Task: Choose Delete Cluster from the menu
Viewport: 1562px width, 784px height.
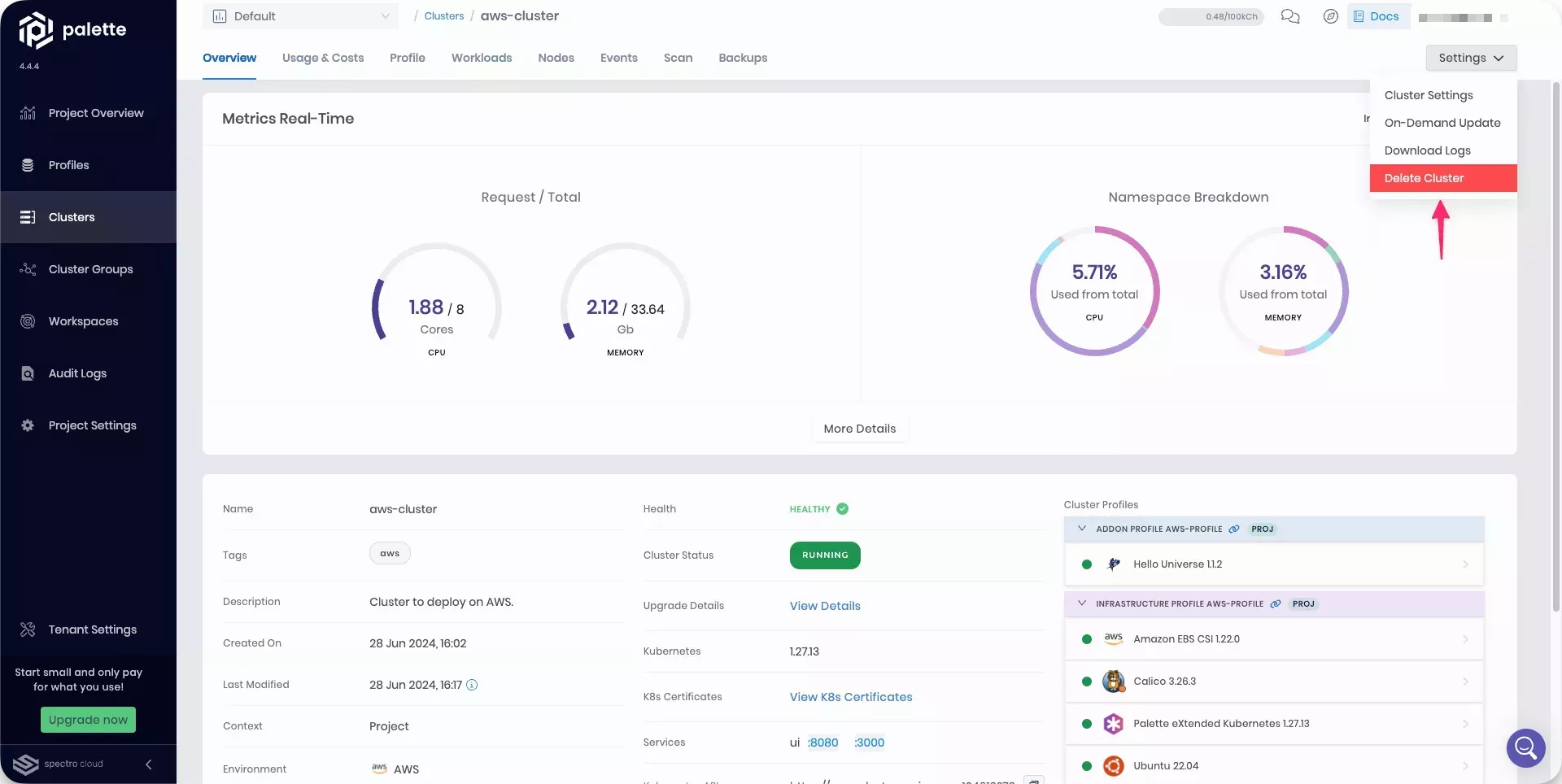Action: coord(1443,178)
